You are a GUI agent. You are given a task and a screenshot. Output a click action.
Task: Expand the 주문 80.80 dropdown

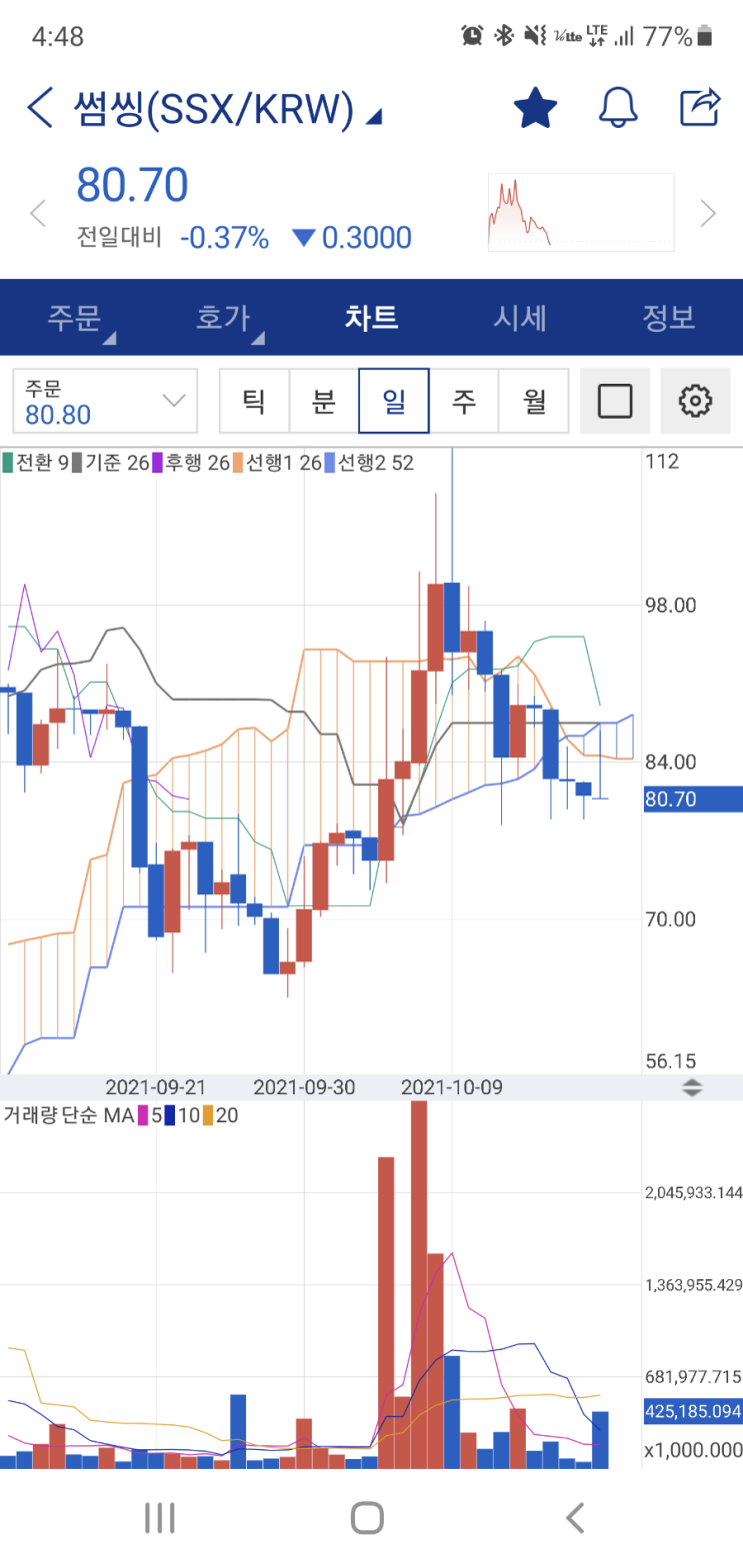pyautogui.click(x=105, y=401)
